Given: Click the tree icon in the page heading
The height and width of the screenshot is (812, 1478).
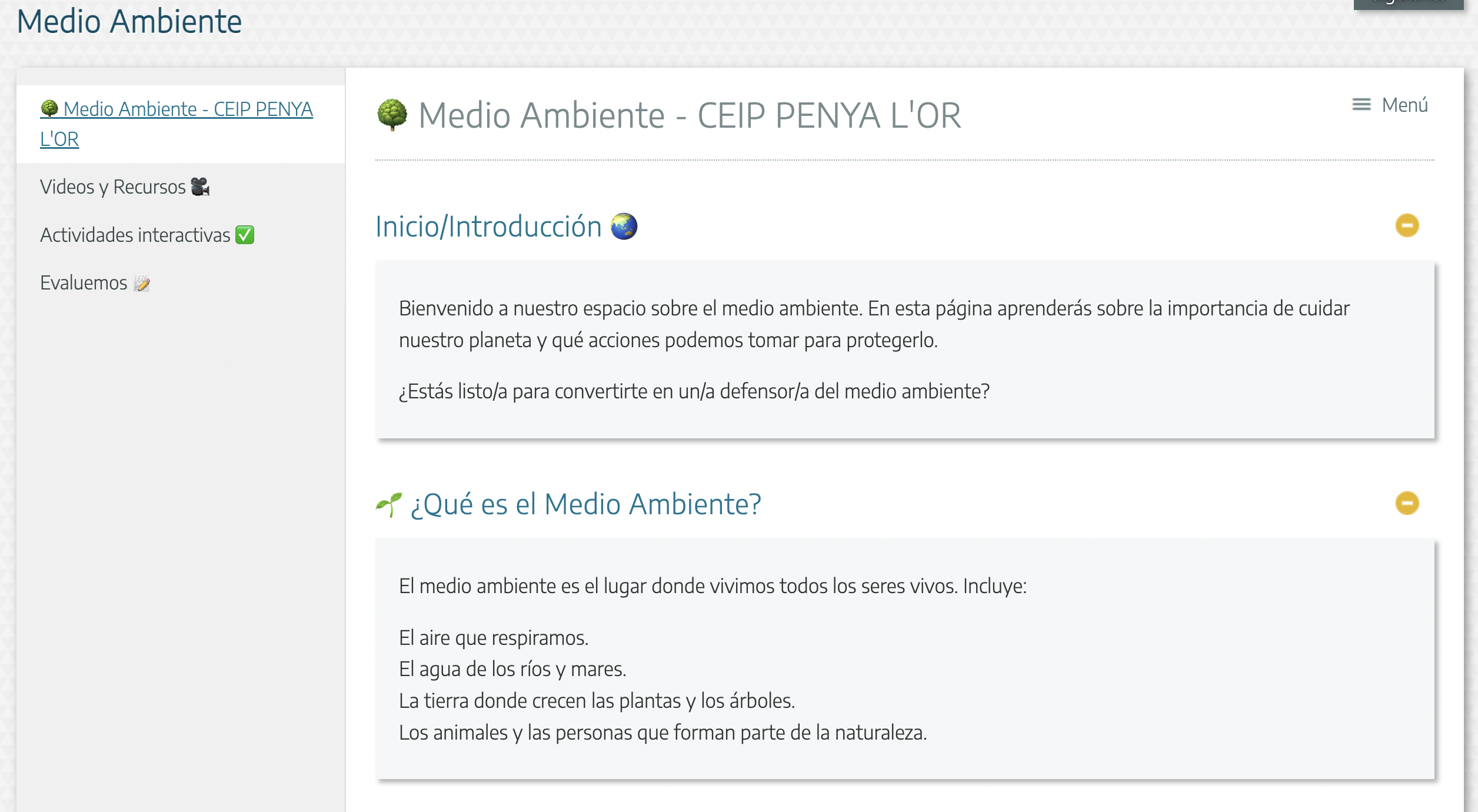Looking at the screenshot, I should pos(391,115).
